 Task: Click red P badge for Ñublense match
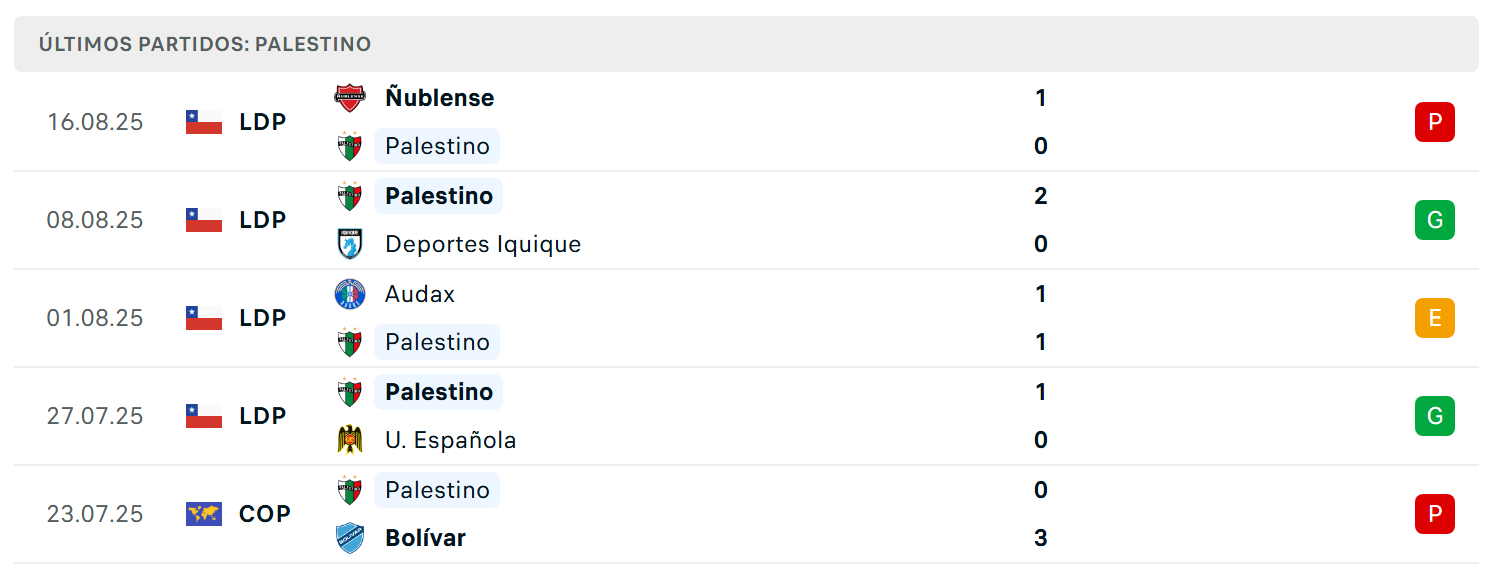[x=1435, y=122]
